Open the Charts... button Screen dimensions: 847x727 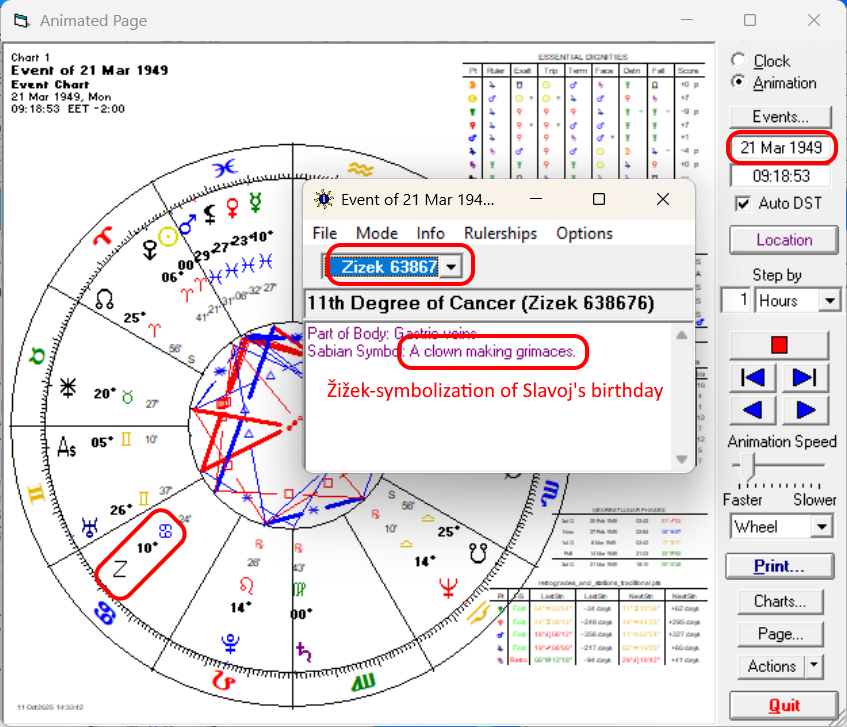click(780, 601)
